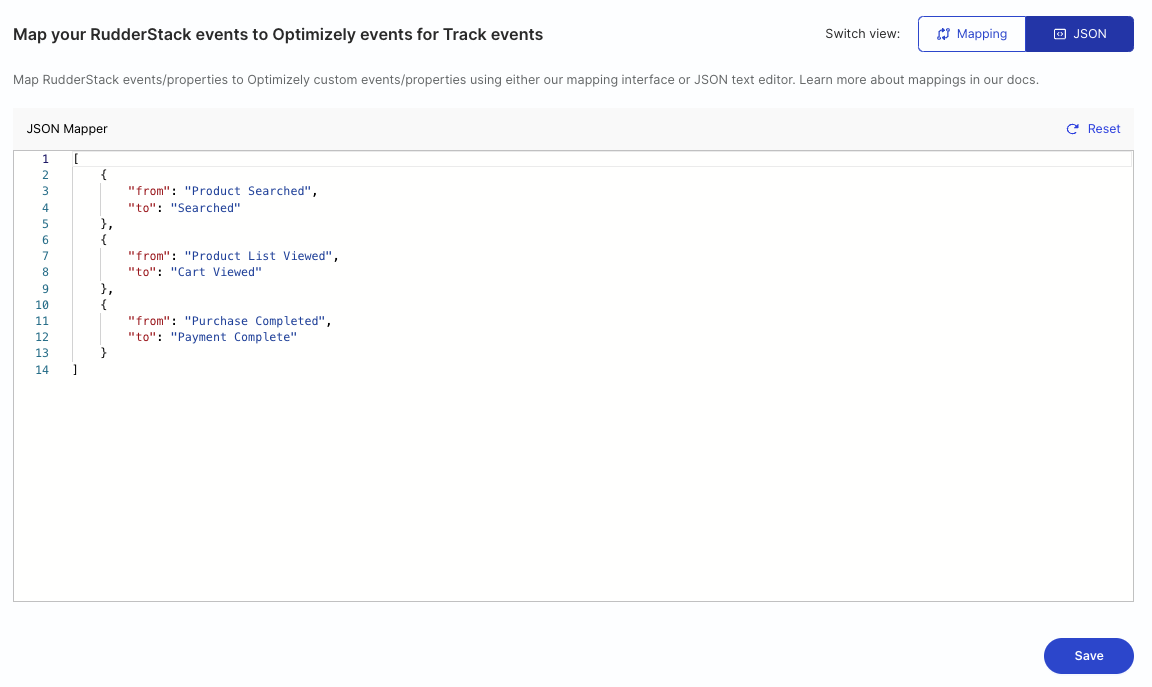Click the "Payment Complete" value
Image resolution: width=1152 pixels, height=687 pixels.
point(234,337)
